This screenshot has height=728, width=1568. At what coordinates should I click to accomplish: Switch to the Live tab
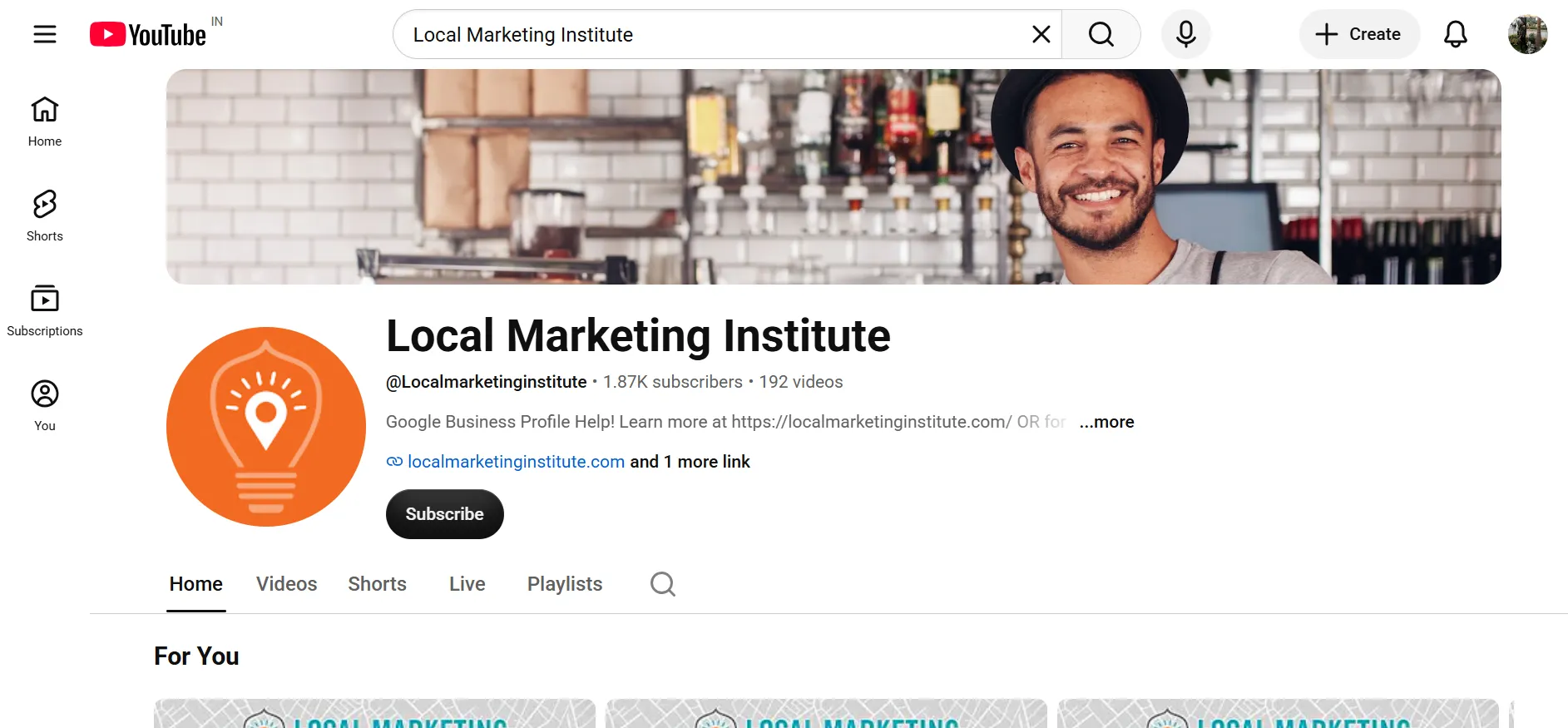(467, 584)
